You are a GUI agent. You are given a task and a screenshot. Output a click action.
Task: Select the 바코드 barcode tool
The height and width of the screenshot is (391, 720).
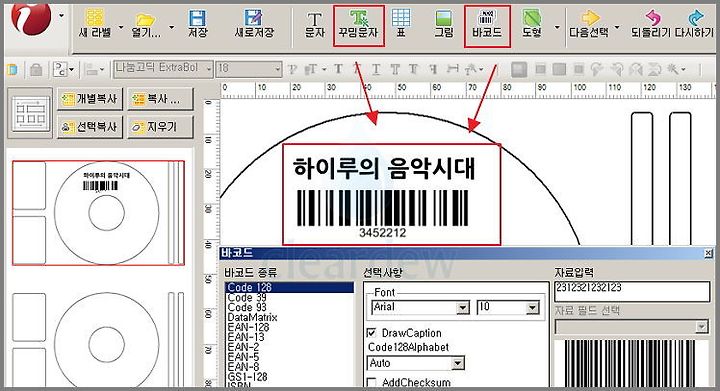click(x=487, y=25)
